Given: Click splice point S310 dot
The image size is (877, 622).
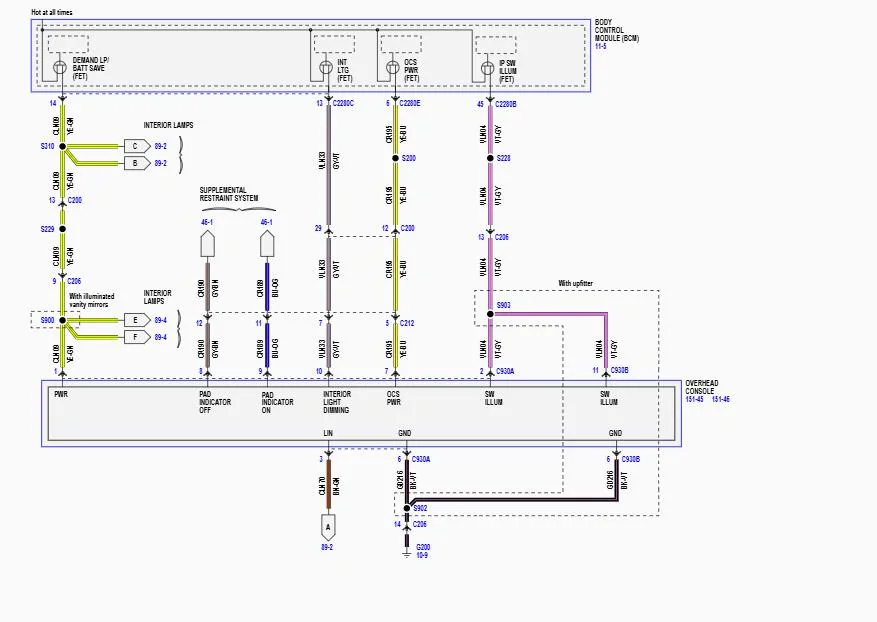Looking at the screenshot, I should pos(63,147).
